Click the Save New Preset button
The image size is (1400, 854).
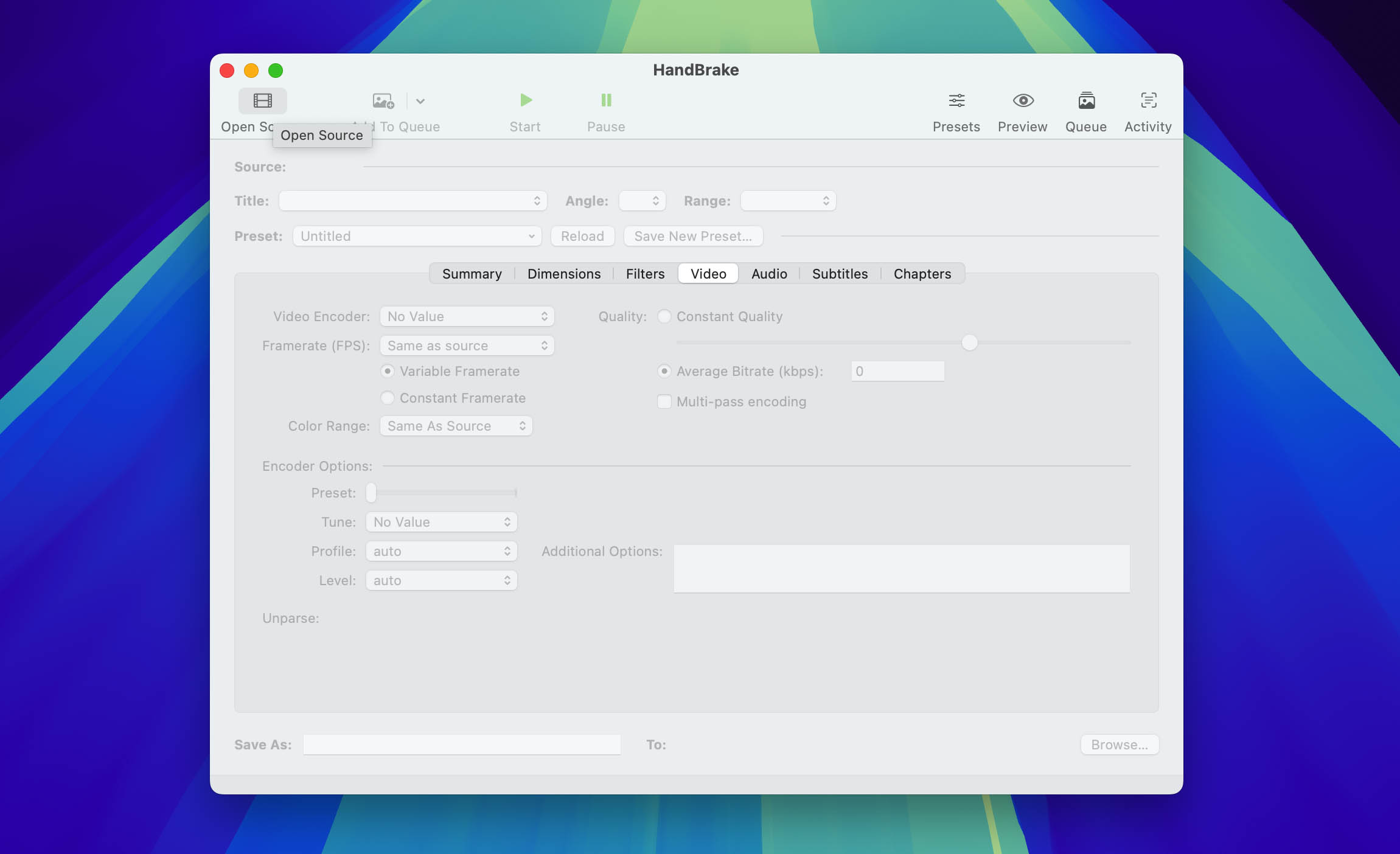pyautogui.click(x=693, y=236)
